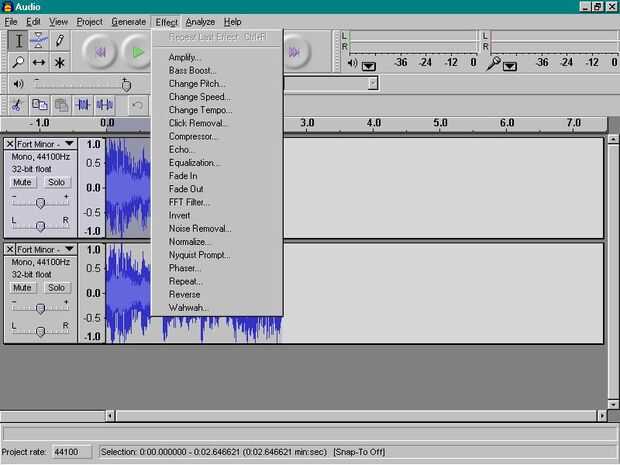
Task: Choose Nyquist Prompt... effect
Action: click(x=217, y=255)
